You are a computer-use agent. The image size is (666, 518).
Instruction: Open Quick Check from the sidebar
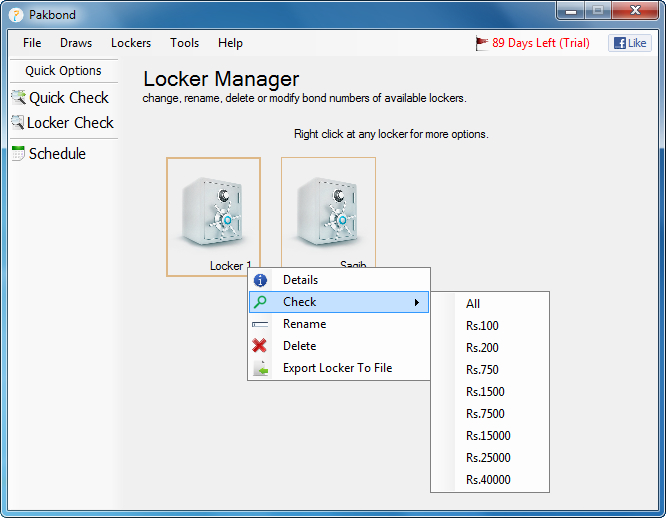click(69, 98)
